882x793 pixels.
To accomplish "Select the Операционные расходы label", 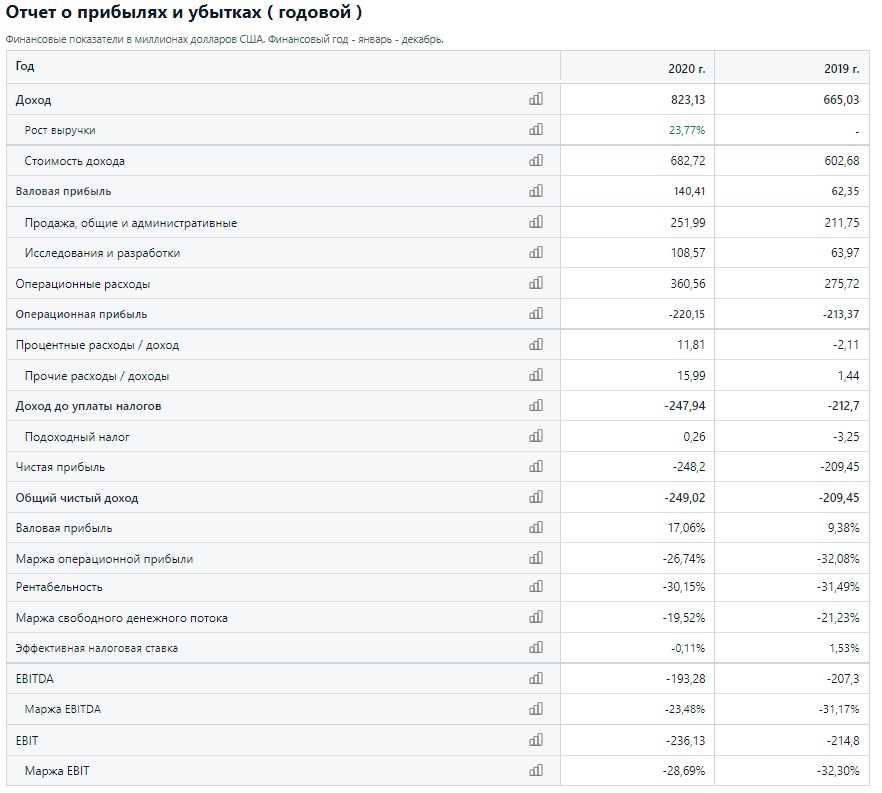I will pyautogui.click(x=83, y=284).
